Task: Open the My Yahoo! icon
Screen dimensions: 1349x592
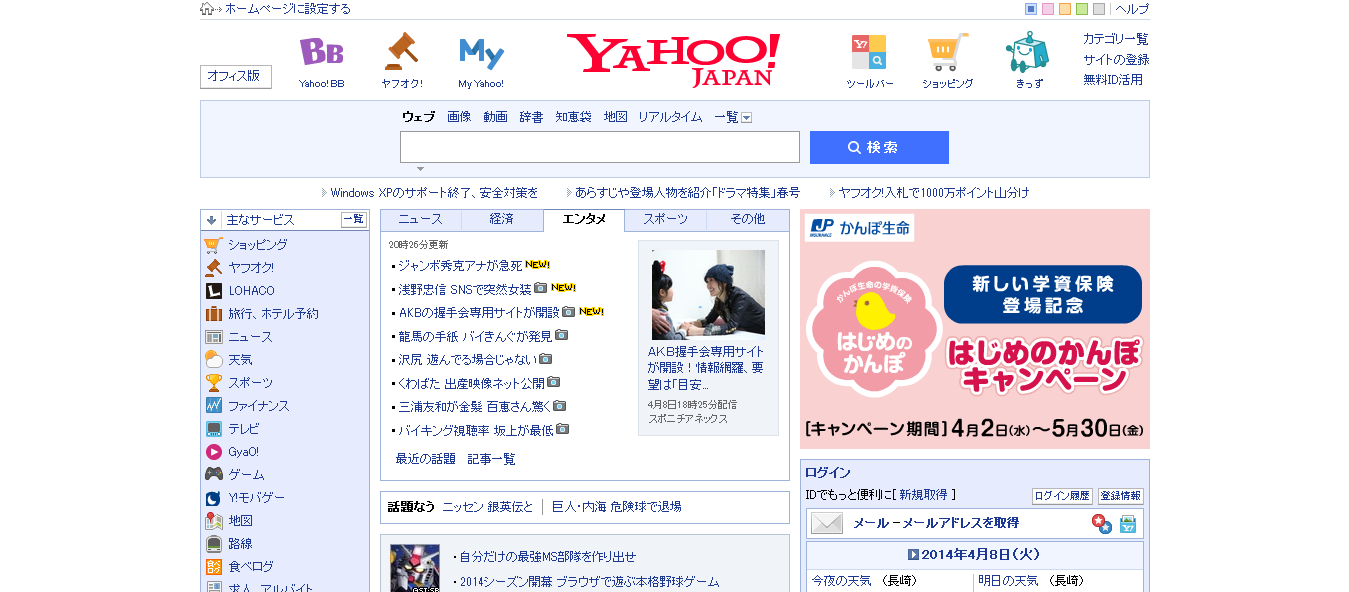Action: pos(481,53)
